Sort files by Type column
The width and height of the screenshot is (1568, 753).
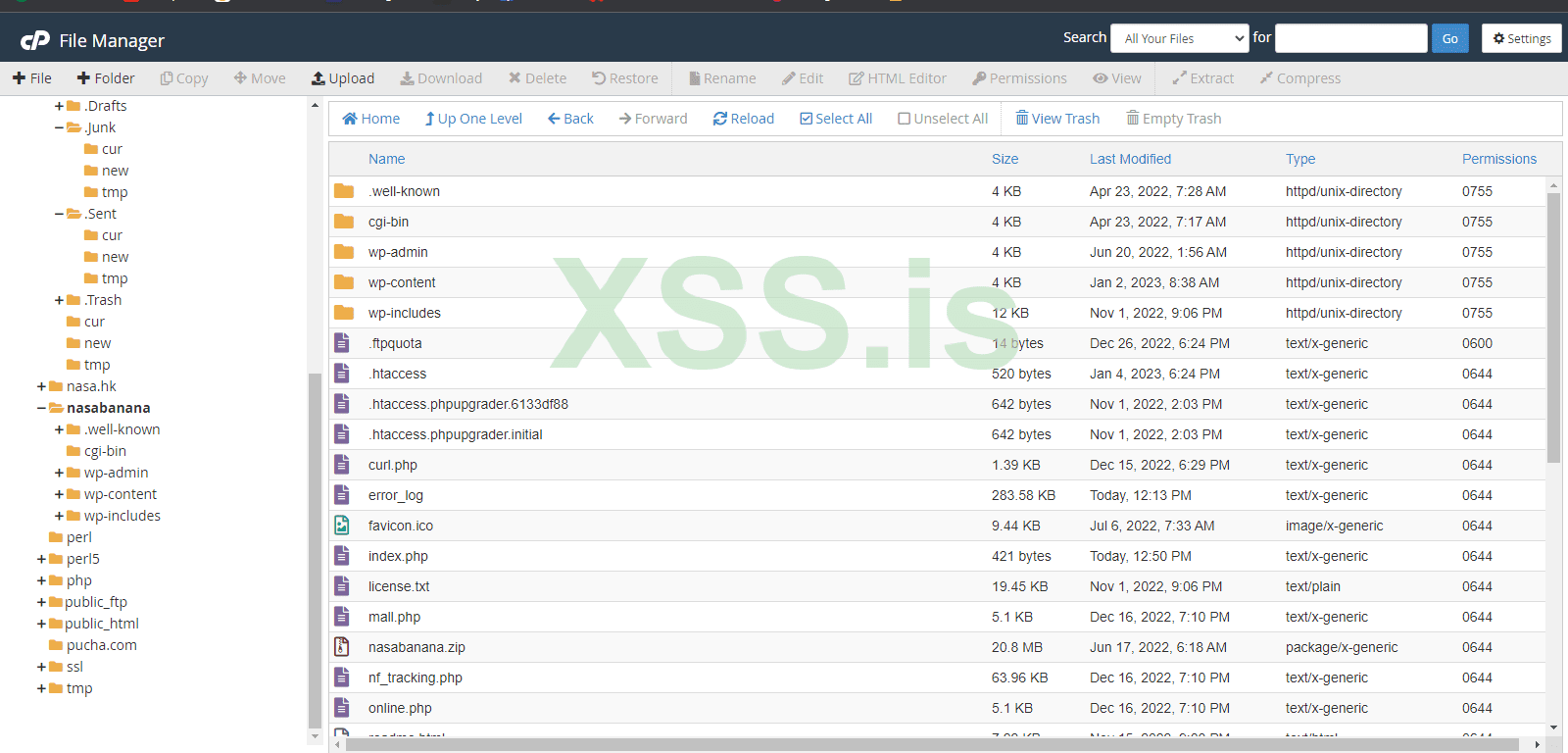(1300, 159)
